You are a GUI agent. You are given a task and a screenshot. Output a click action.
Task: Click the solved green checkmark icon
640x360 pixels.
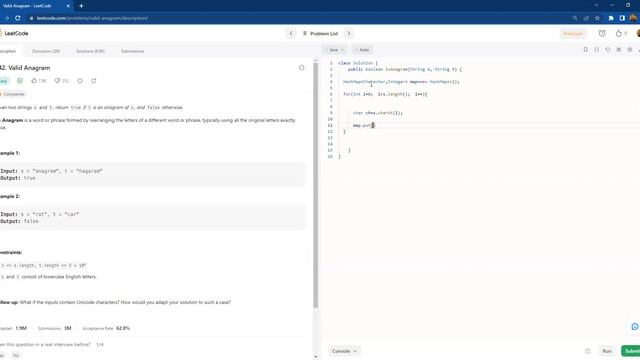pyautogui.click(x=20, y=81)
